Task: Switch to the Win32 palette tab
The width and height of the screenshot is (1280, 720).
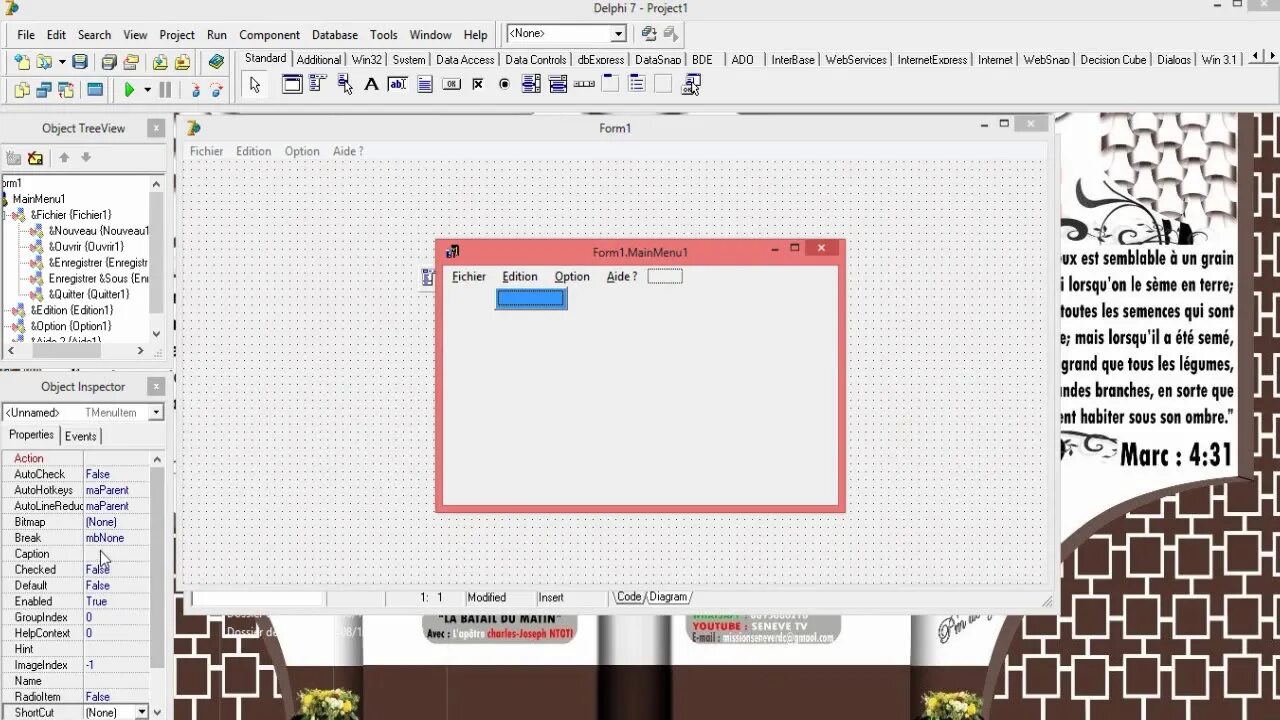Action: point(367,60)
